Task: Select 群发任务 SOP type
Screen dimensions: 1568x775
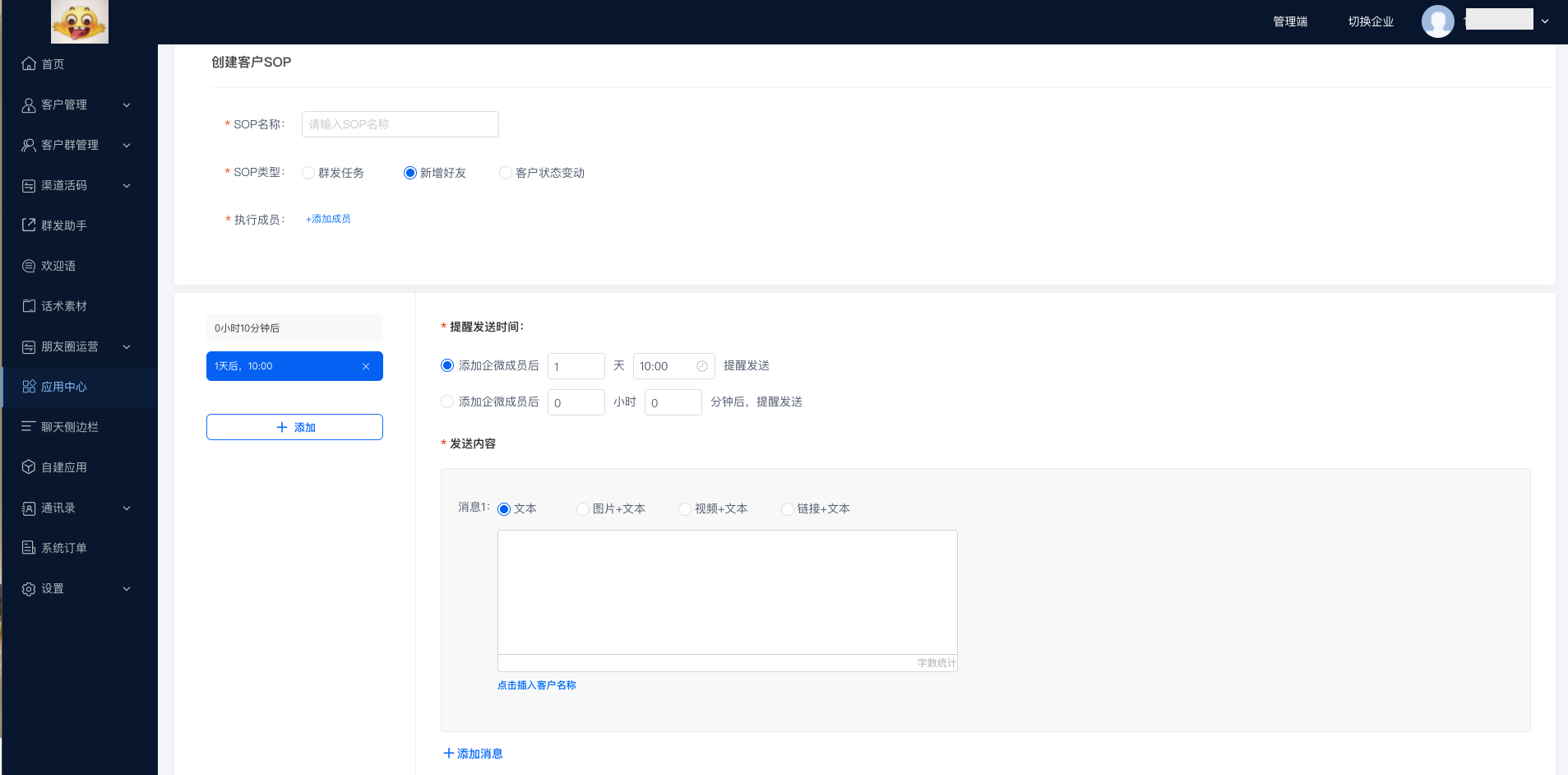Action: click(x=308, y=173)
